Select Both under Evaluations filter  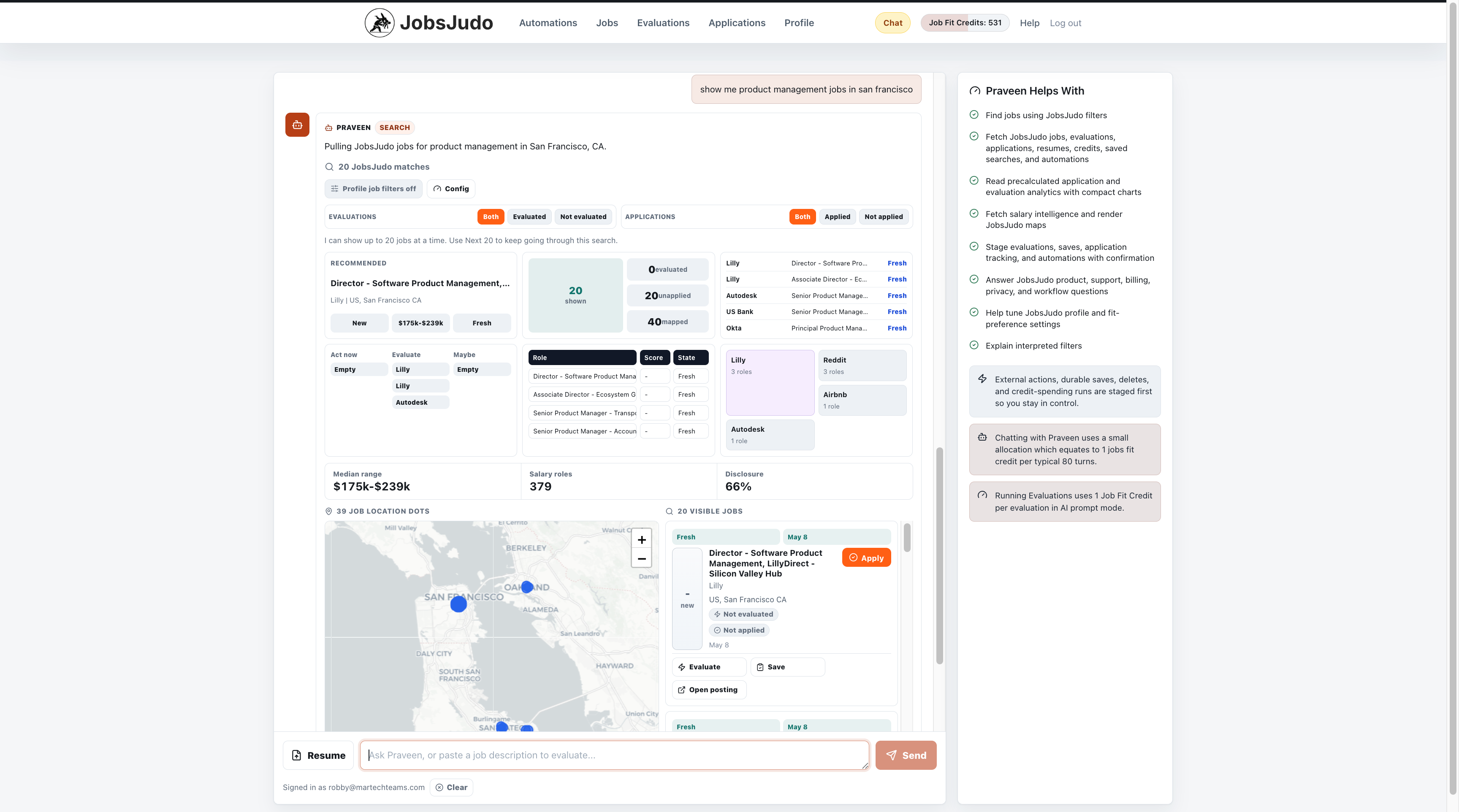(491, 217)
